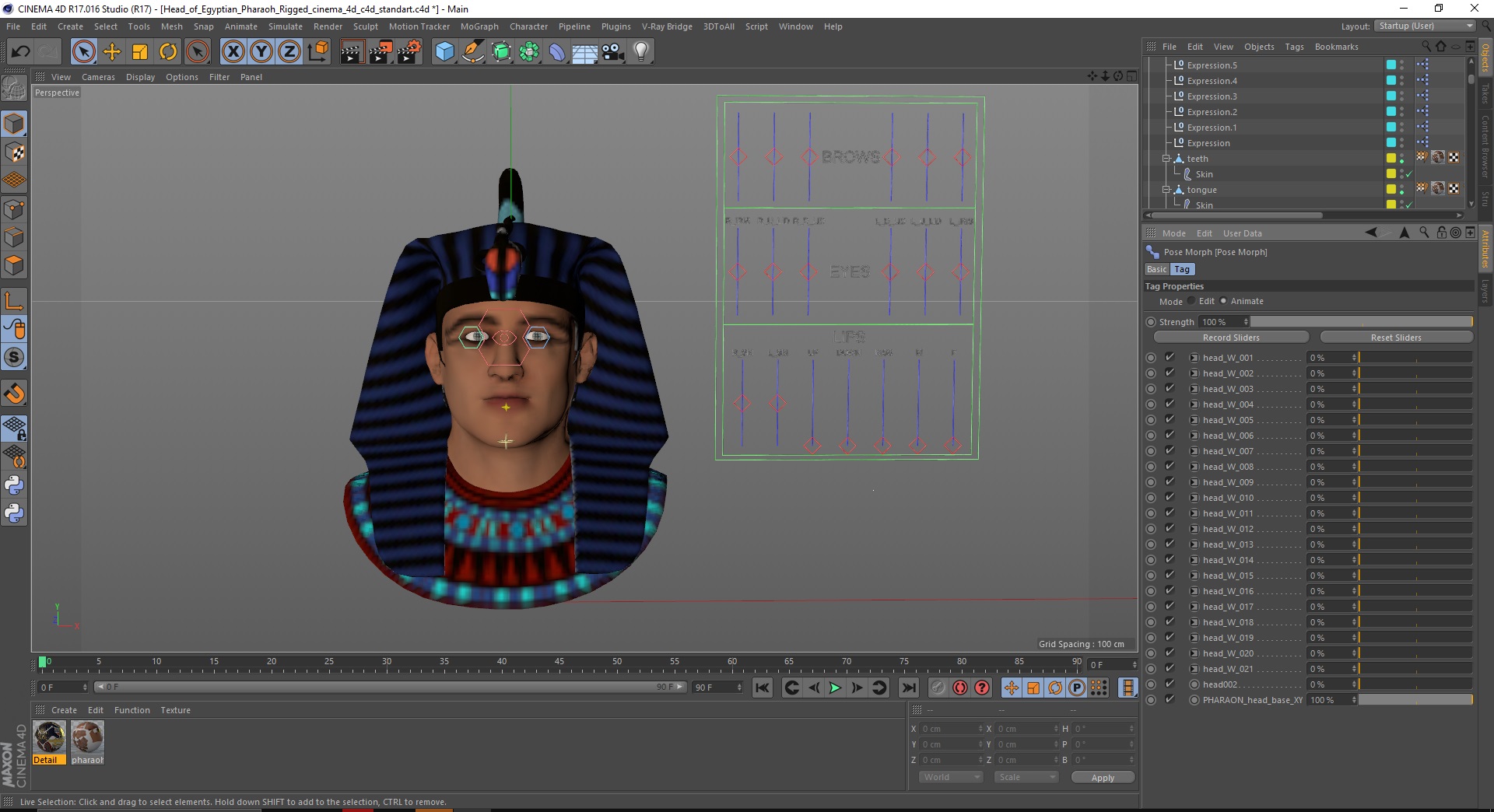Add a Camera object
Viewport: 1494px width, 812px height.
pos(613,52)
